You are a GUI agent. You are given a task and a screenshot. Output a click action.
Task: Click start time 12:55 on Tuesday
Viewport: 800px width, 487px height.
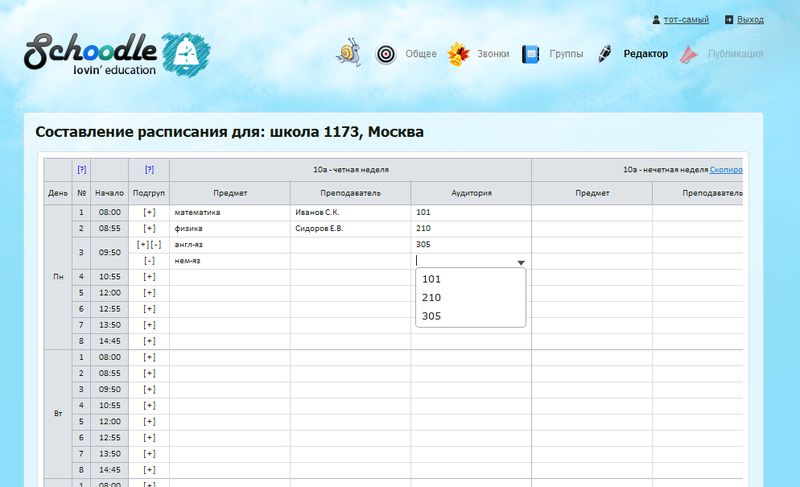[x=110, y=438]
